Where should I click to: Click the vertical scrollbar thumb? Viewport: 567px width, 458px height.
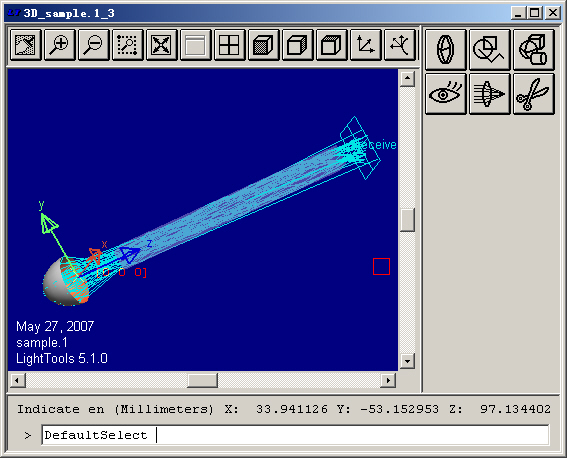point(407,220)
